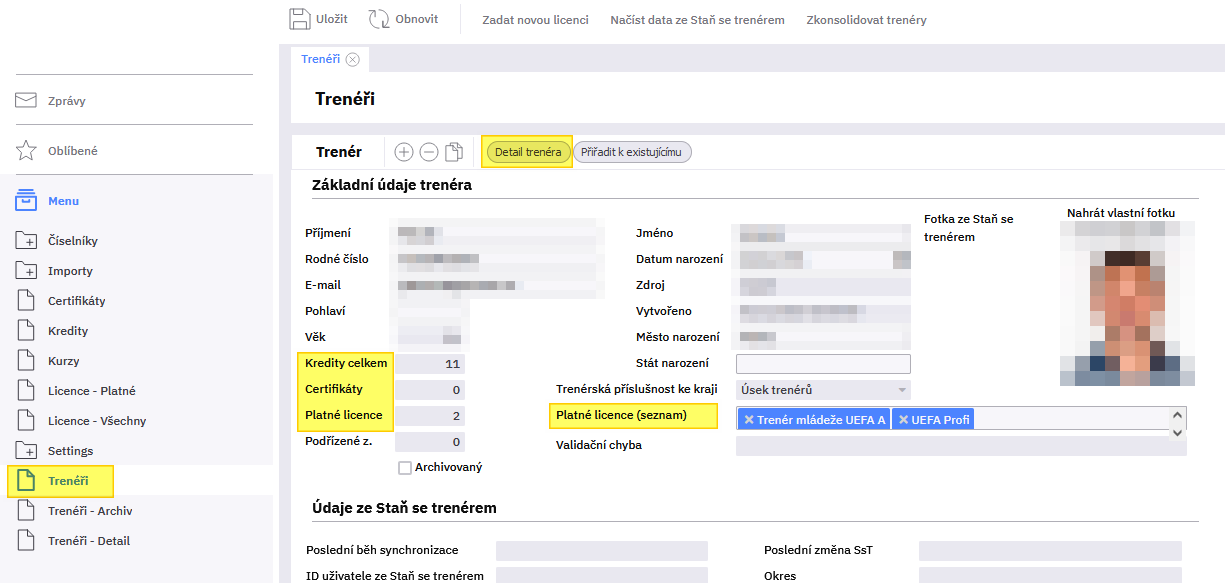
Task: Click the Kurzy document icon in the menu
Action: (26, 361)
